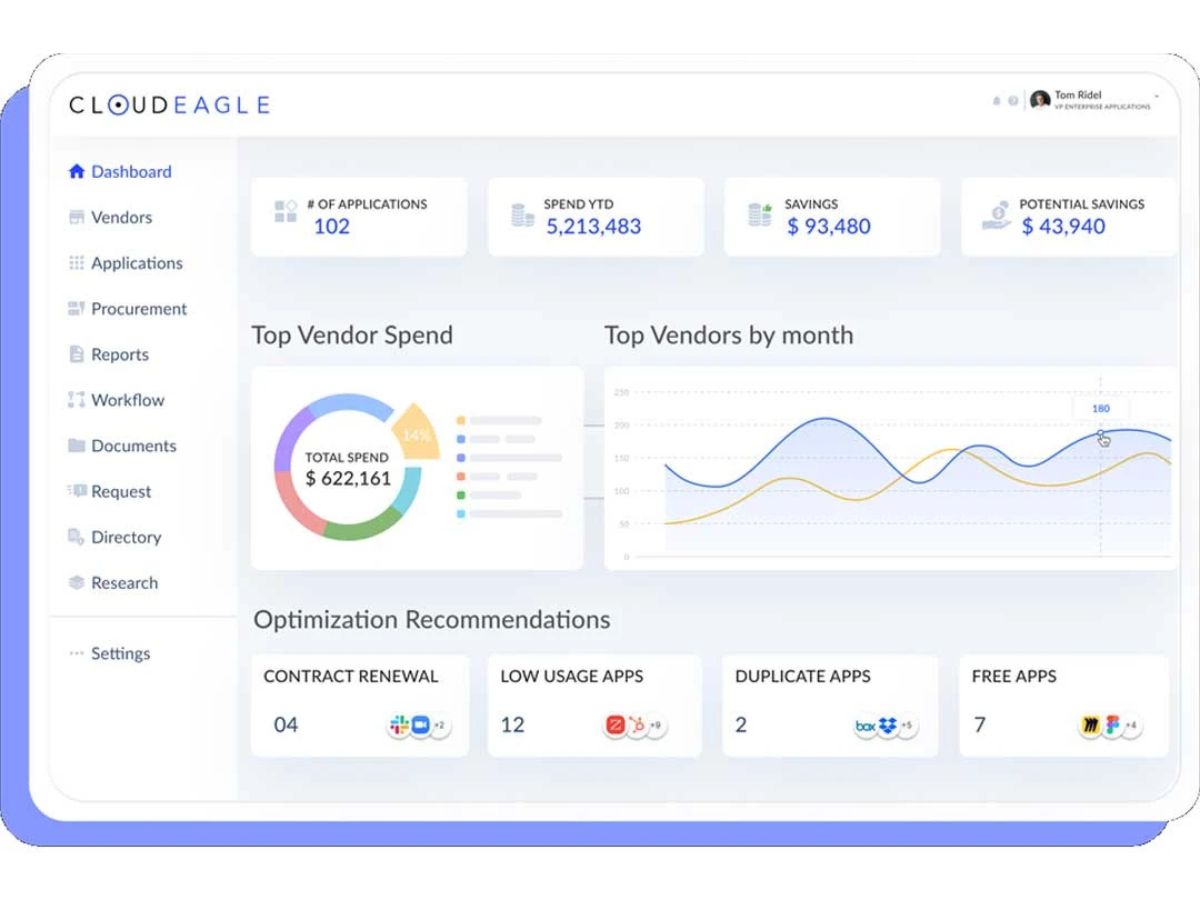The width and height of the screenshot is (1200, 900).
Task: Click the Procurement sidebar icon
Action: (x=76, y=309)
